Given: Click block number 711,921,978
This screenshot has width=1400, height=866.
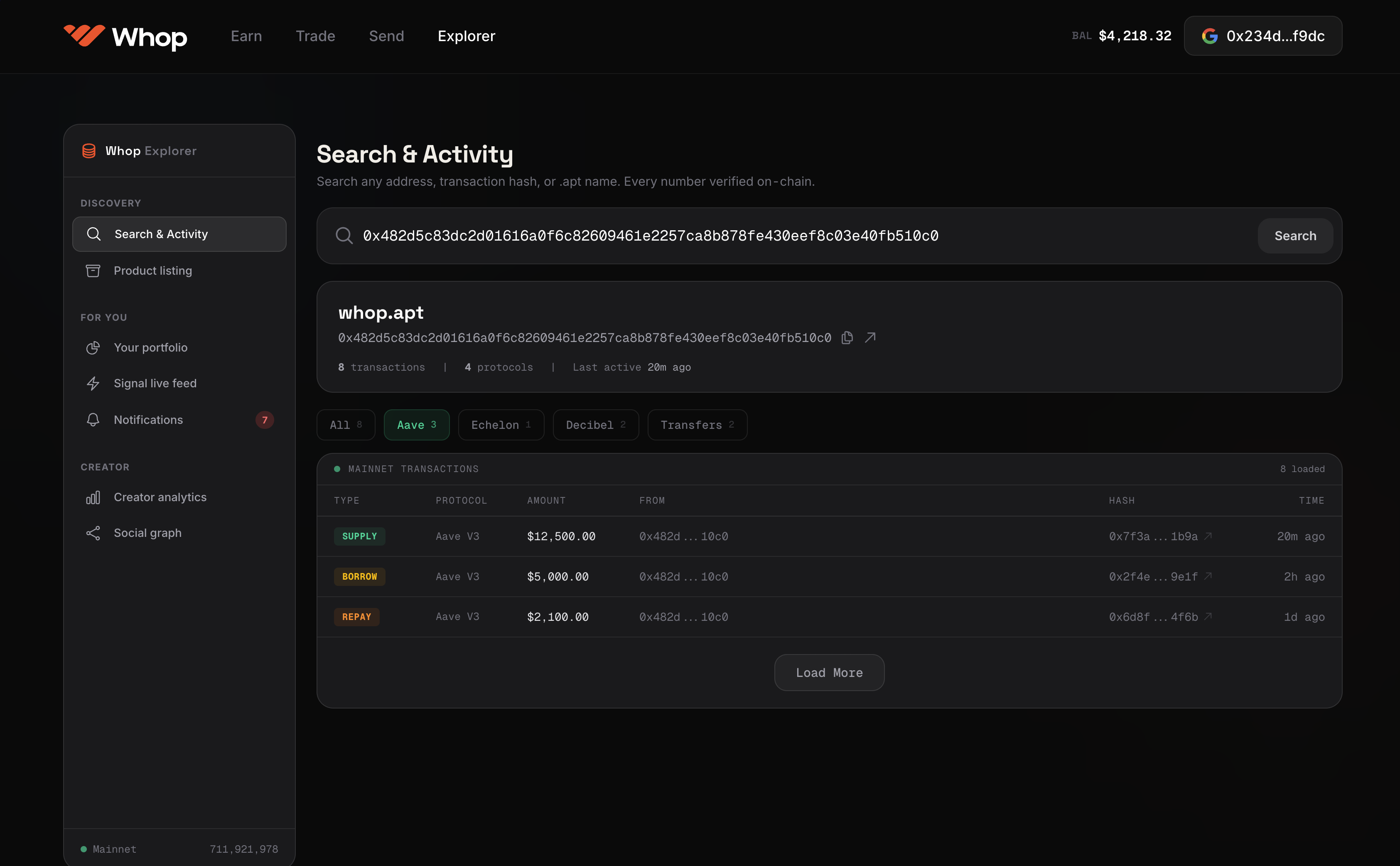Looking at the screenshot, I should tap(243, 849).
